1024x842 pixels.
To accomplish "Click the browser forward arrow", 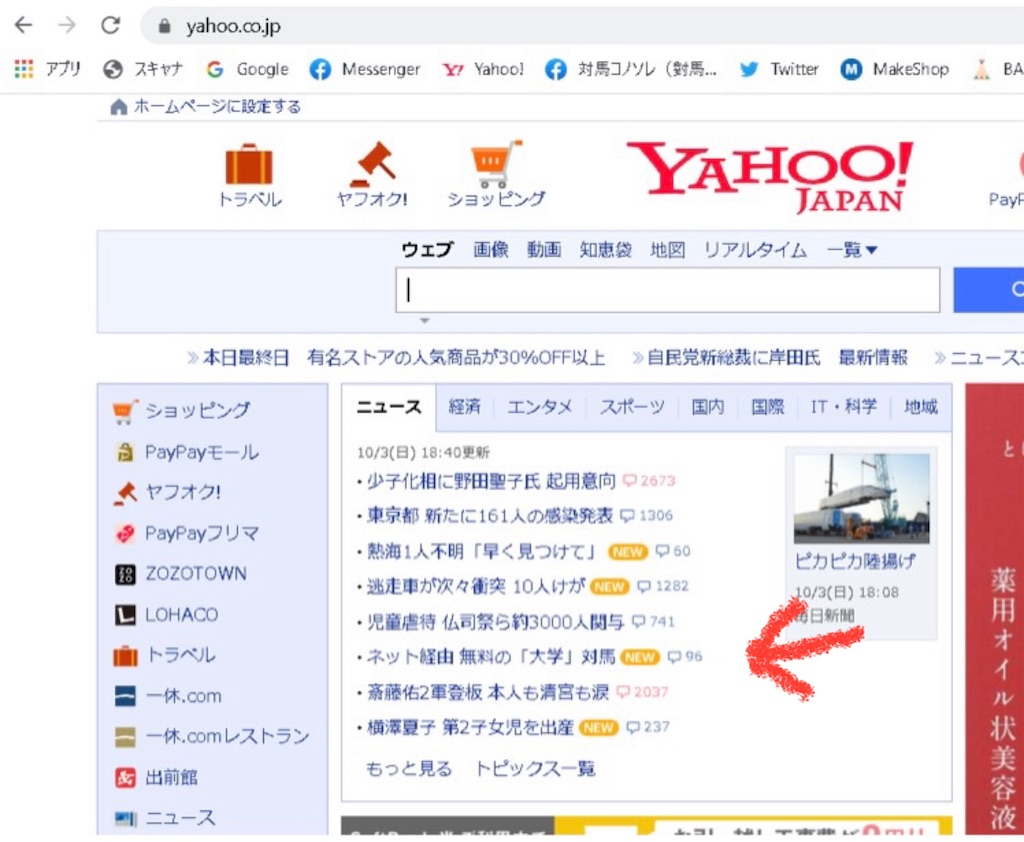I will [x=67, y=25].
